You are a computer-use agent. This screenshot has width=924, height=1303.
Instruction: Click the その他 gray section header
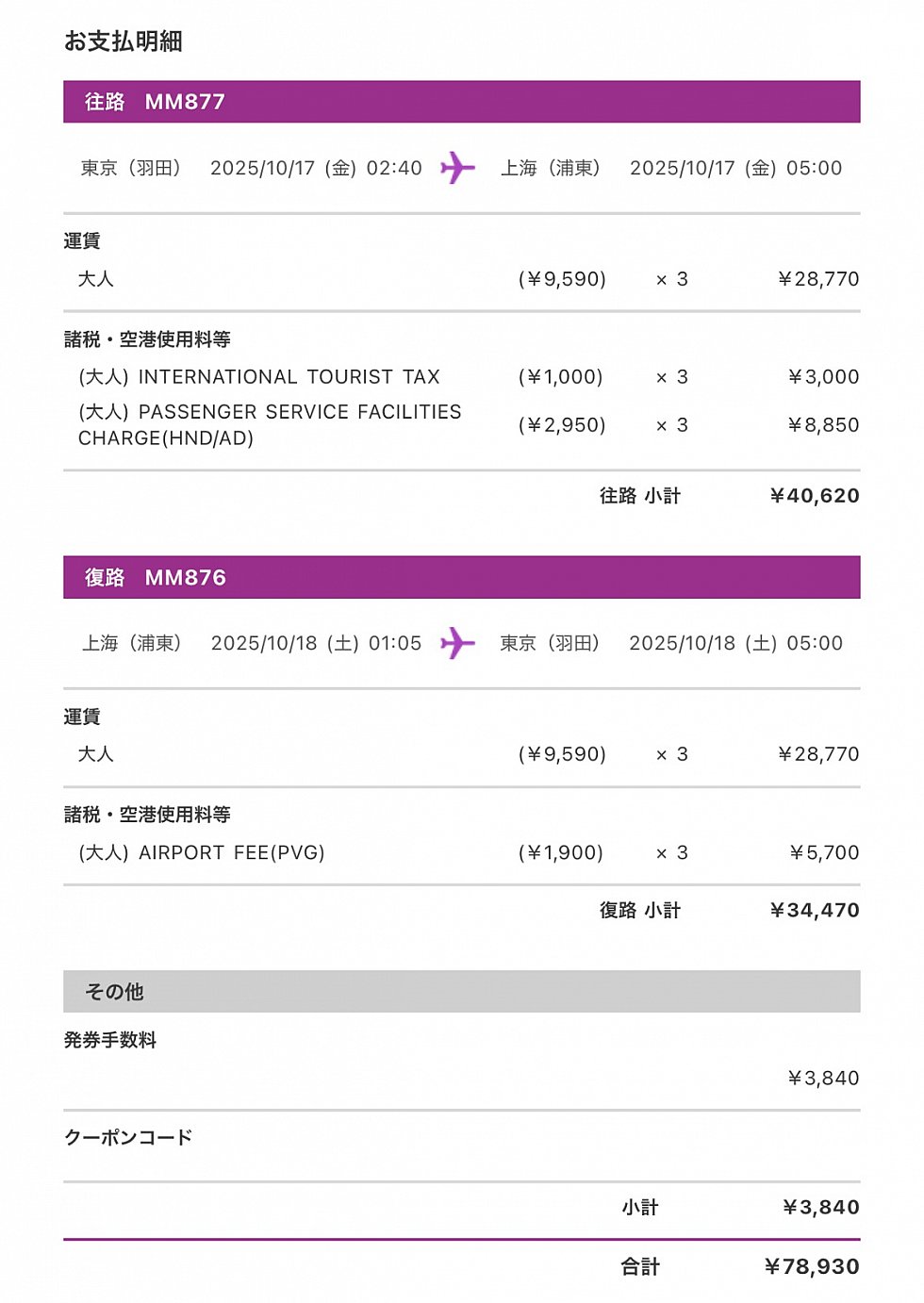[x=461, y=991]
